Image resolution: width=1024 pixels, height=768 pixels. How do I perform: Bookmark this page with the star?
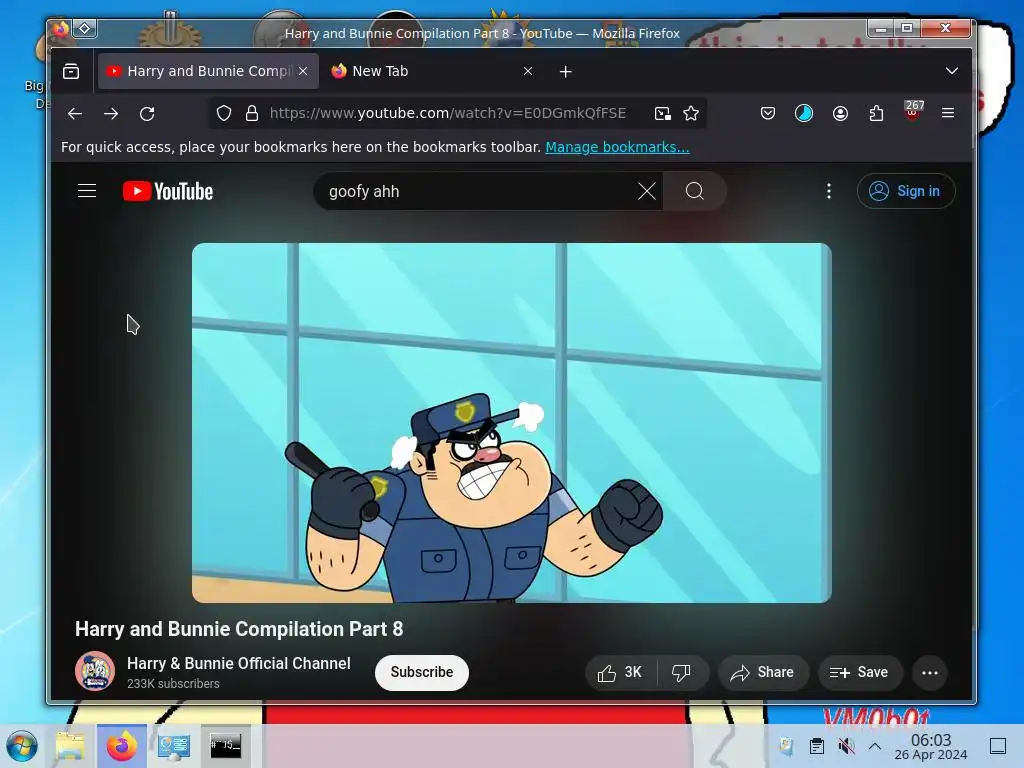[x=691, y=114]
